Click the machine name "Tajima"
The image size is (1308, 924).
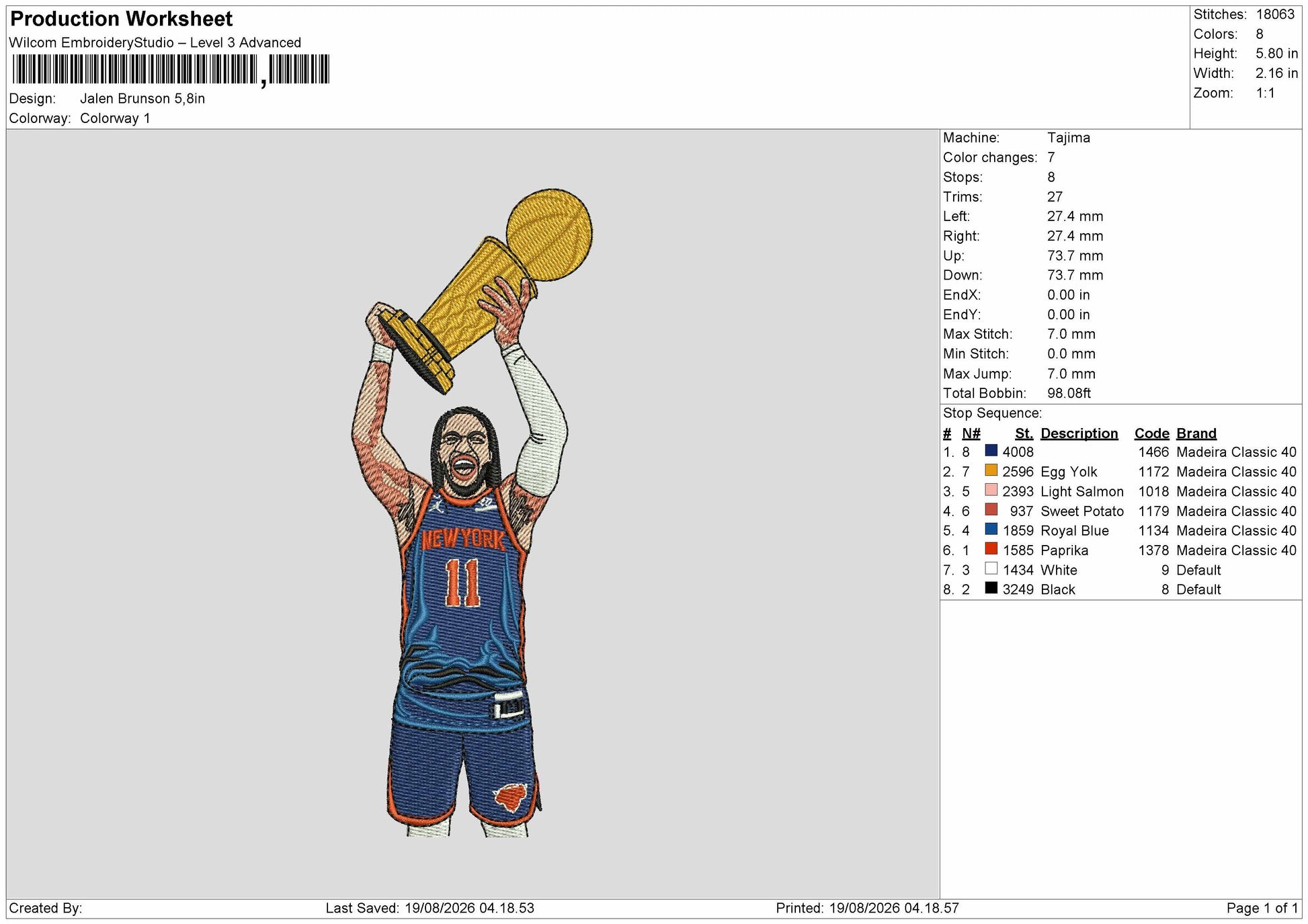click(x=1069, y=138)
